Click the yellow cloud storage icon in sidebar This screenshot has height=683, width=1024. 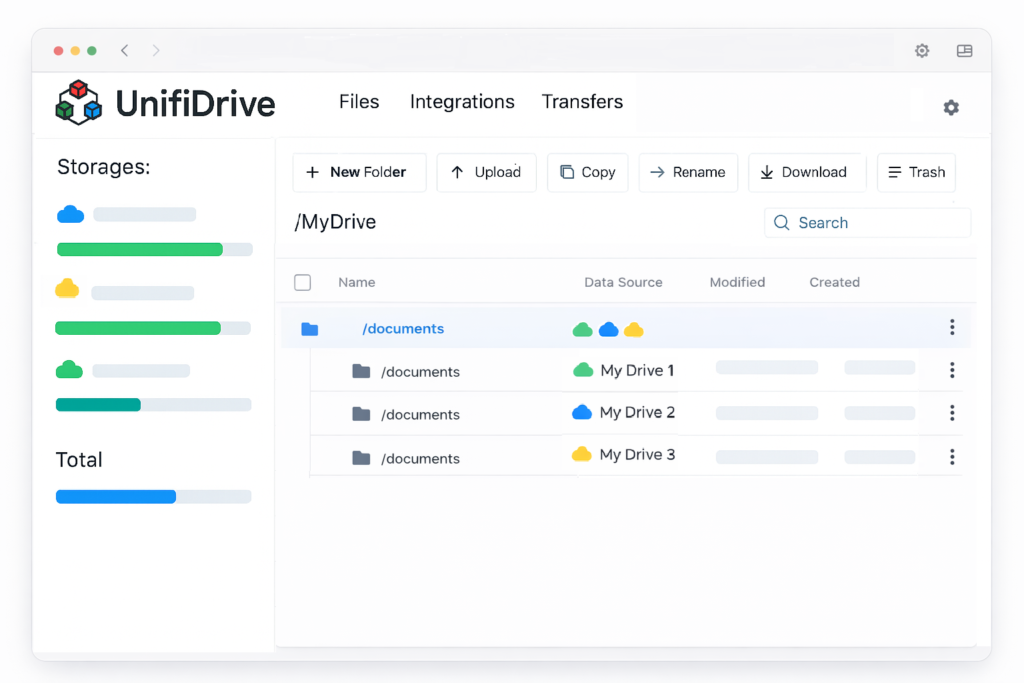67,290
